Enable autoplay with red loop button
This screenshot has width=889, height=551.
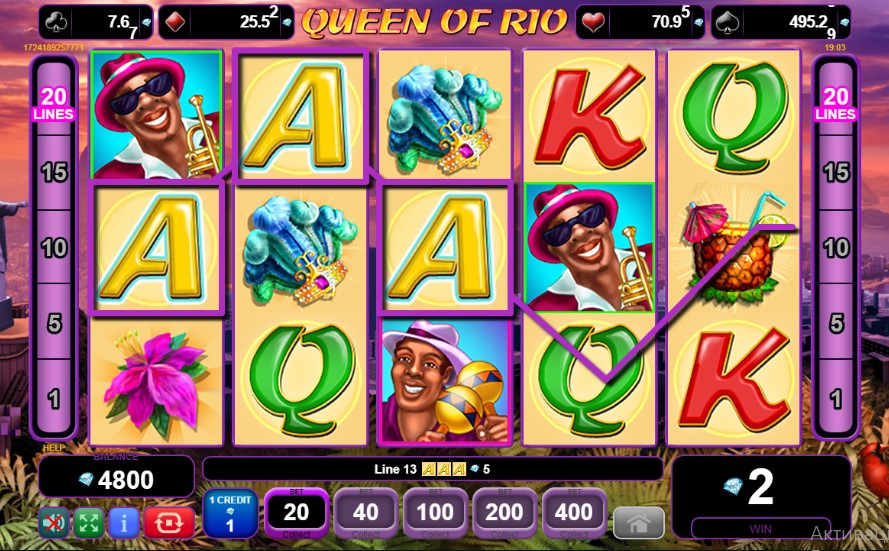click(169, 522)
